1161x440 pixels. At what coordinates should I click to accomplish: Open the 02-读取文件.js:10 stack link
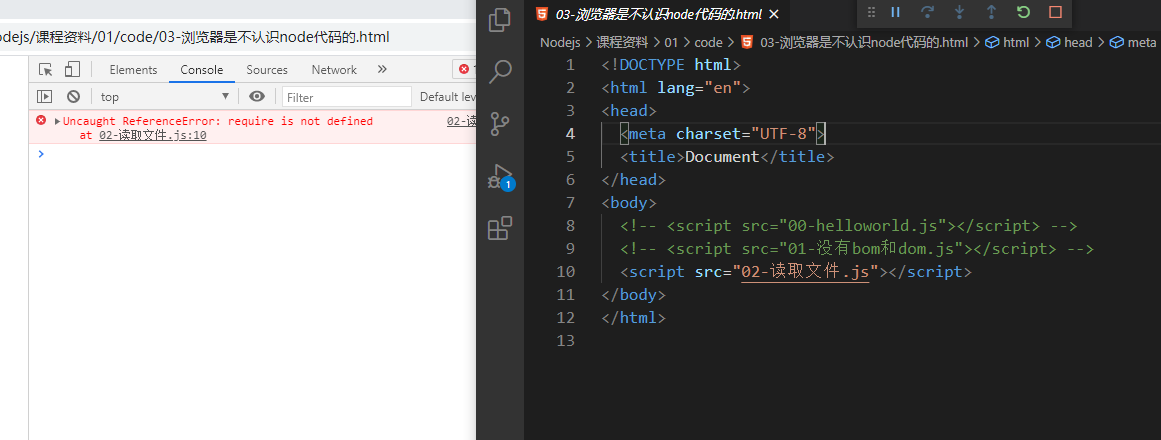pyautogui.click(x=153, y=136)
